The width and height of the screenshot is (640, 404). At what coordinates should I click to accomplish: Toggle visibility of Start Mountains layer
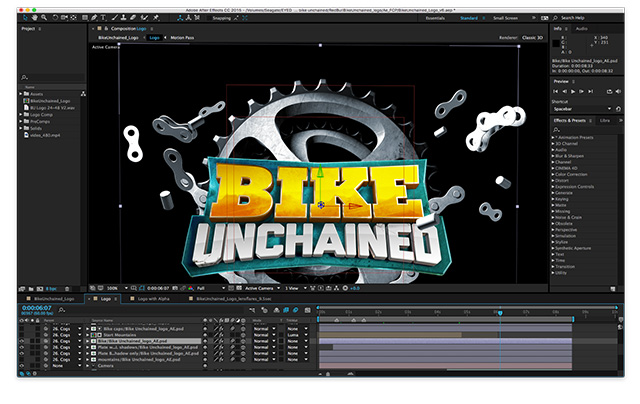point(22,332)
